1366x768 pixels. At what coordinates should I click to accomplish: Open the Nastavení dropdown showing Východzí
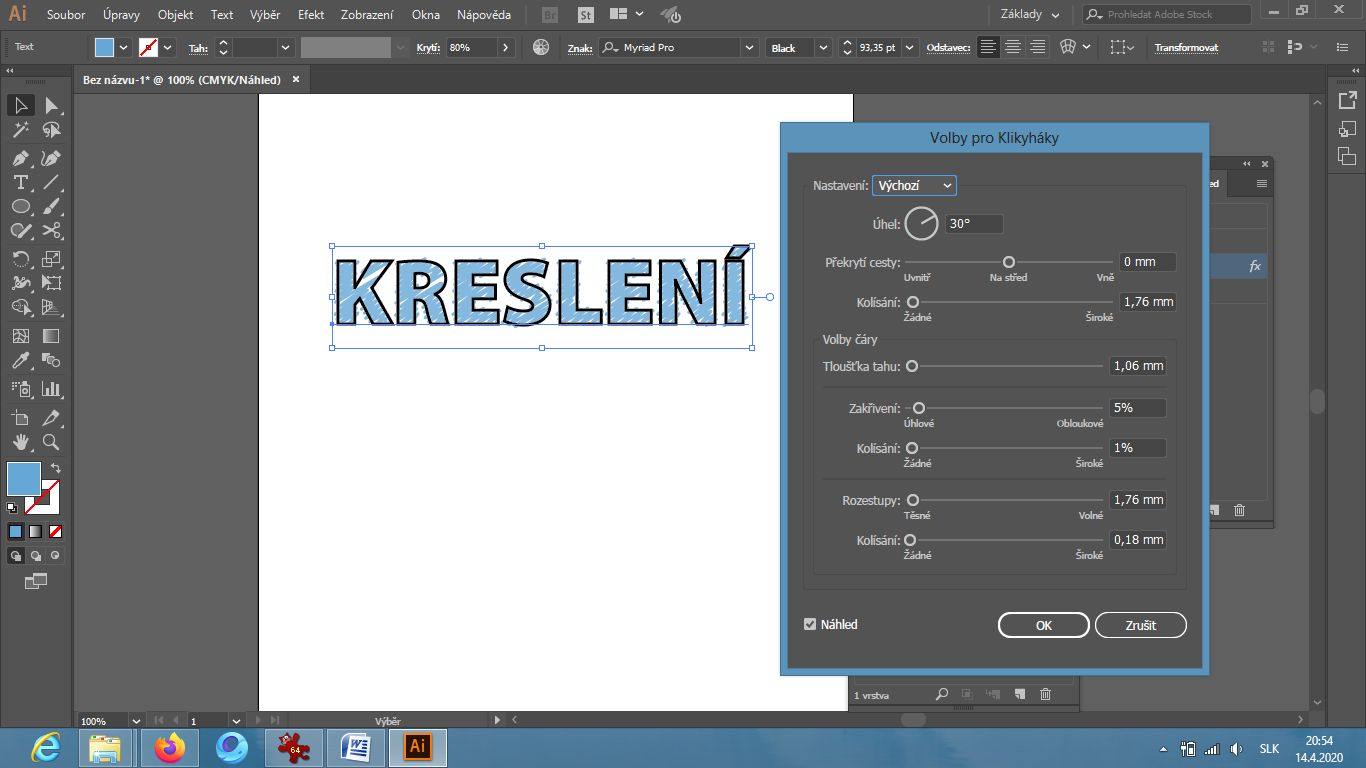pos(913,185)
